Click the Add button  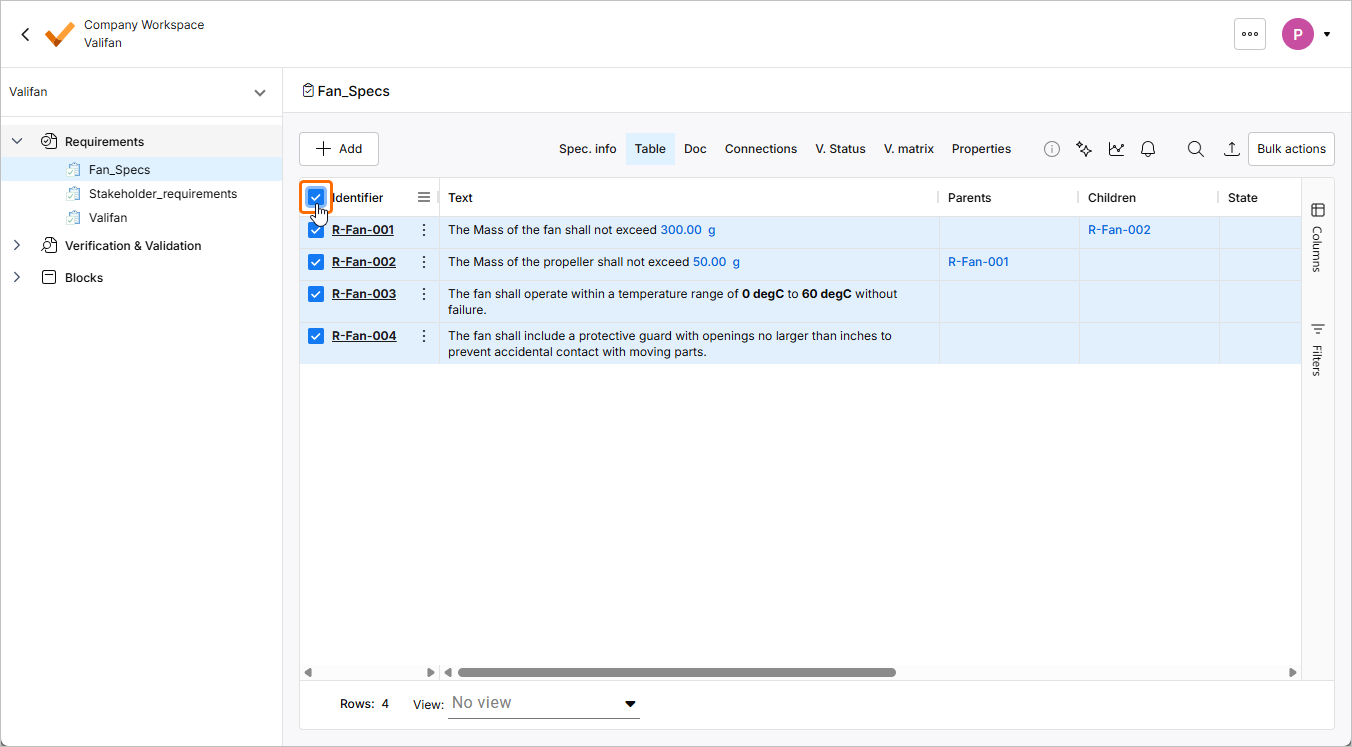pos(339,149)
